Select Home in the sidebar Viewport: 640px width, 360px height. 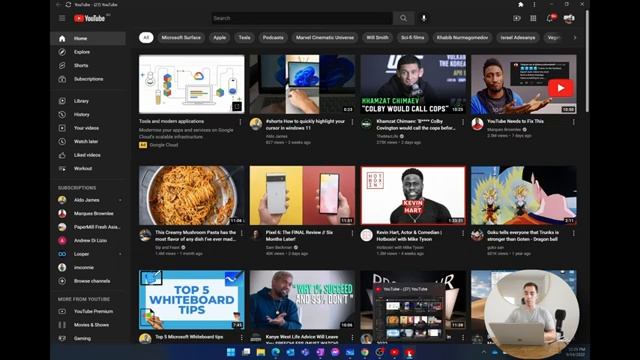tap(89, 38)
